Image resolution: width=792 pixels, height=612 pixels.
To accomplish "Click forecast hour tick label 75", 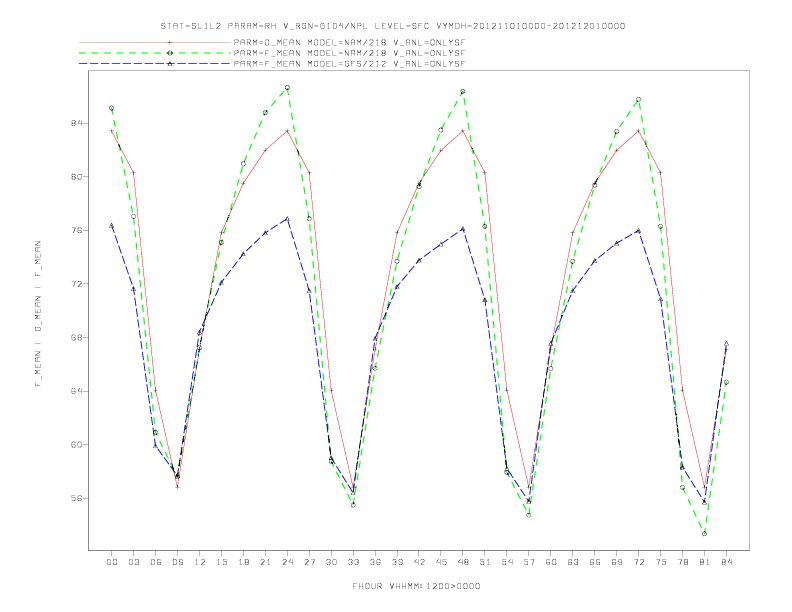I will coord(661,562).
